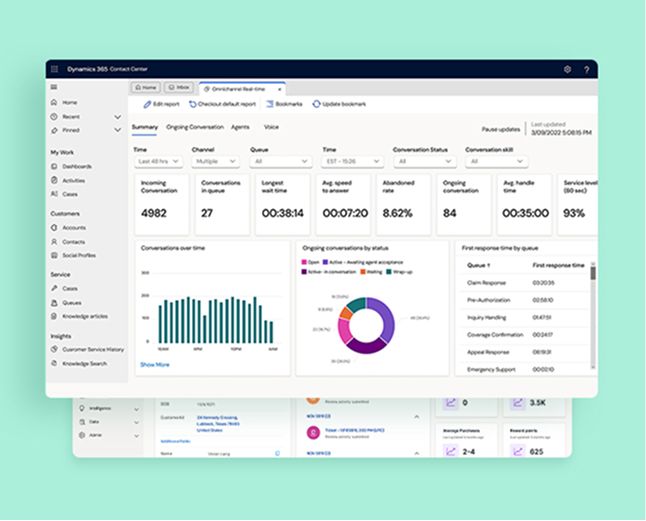The width and height of the screenshot is (646, 521).
Task: Click the Incoming Conversation 4982 card
Action: pos(162,204)
